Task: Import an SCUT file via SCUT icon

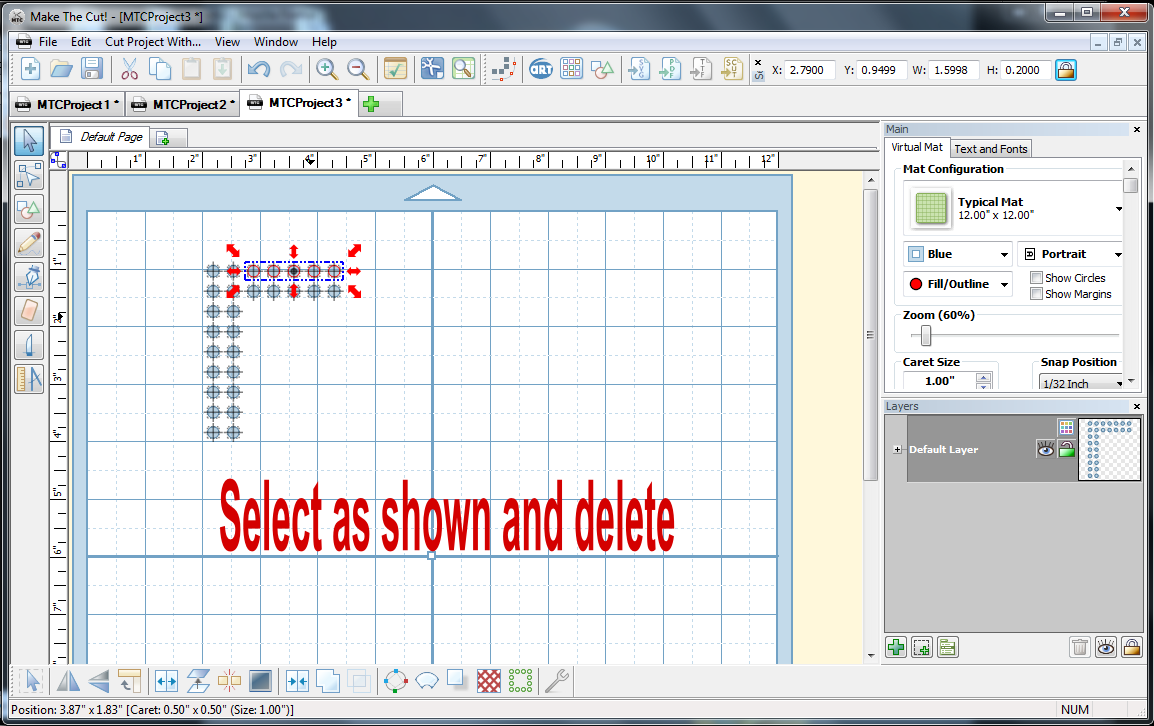Action: point(732,69)
